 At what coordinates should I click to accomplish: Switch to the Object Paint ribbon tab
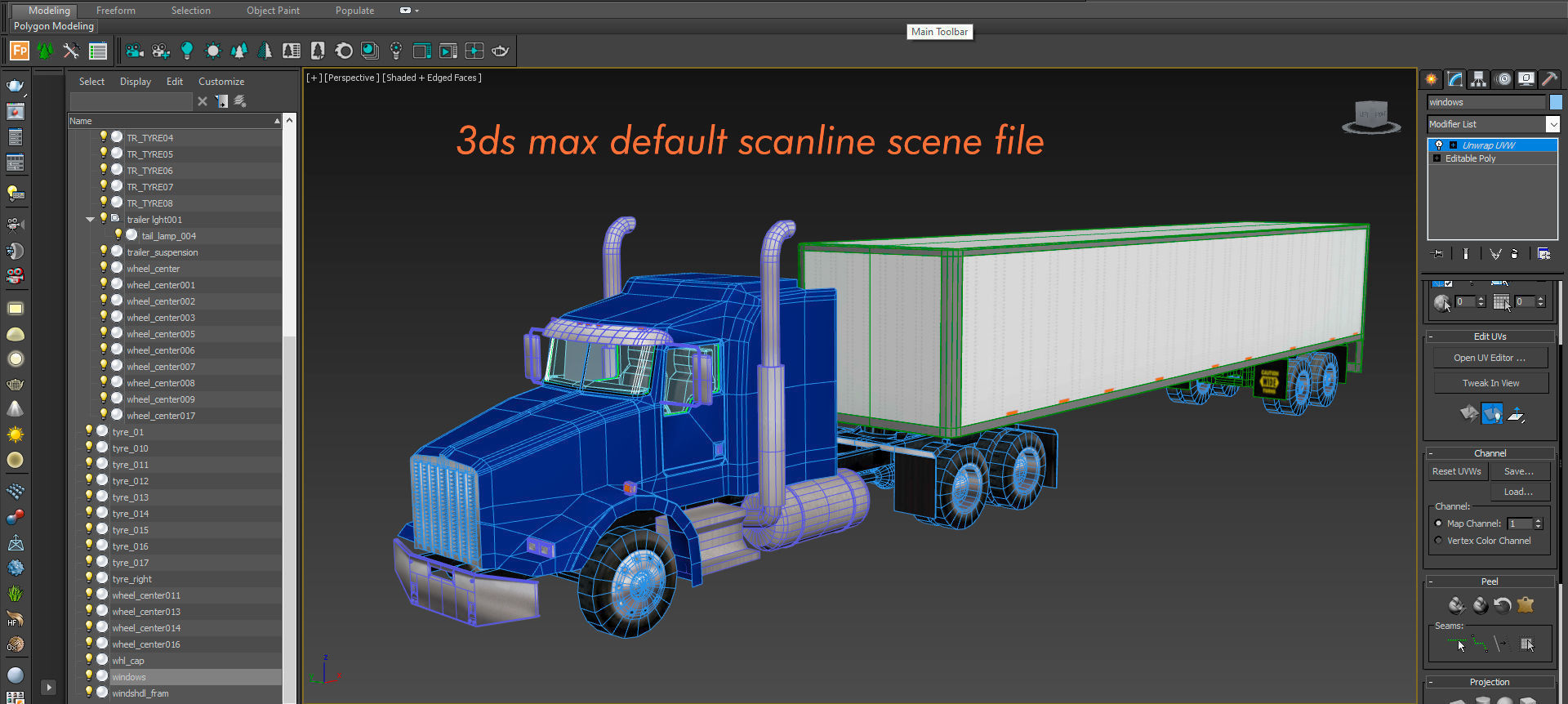click(273, 11)
